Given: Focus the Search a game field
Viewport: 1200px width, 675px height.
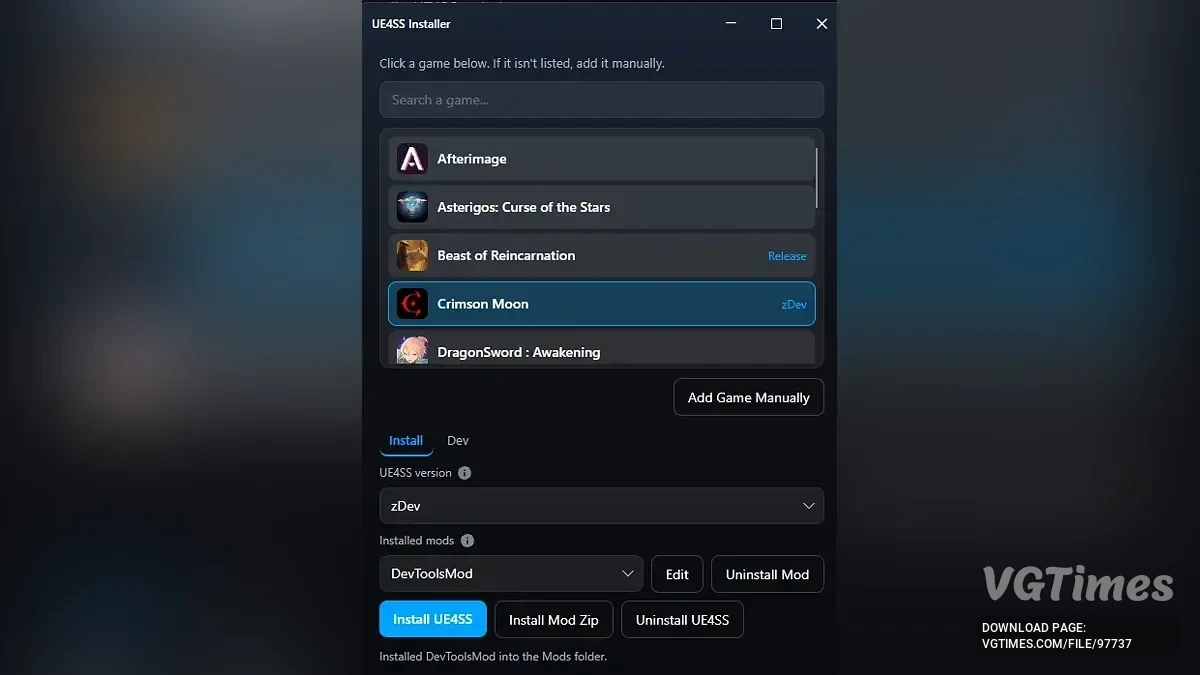Looking at the screenshot, I should click(x=601, y=100).
